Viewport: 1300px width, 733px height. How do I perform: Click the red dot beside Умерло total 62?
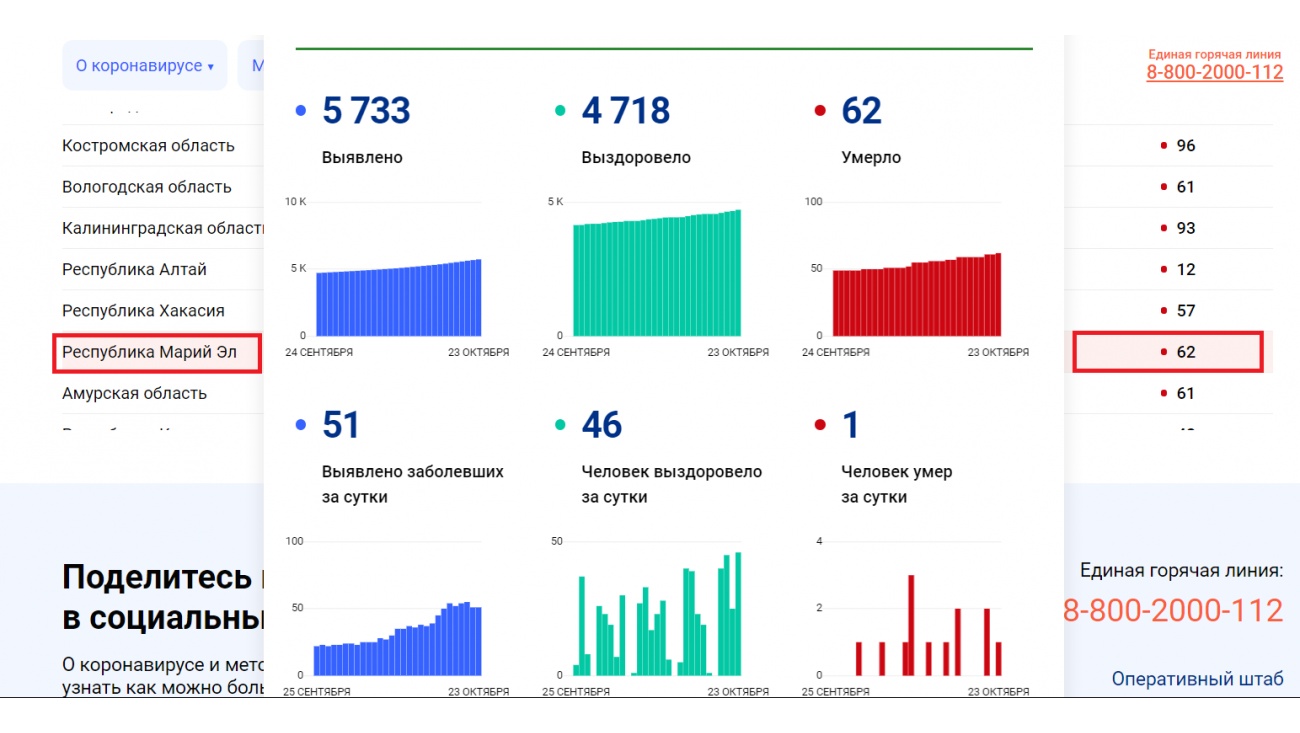(x=821, y=111)
